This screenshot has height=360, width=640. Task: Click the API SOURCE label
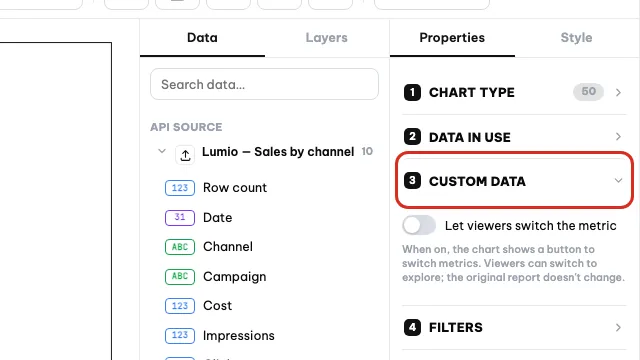coord(186,127)
